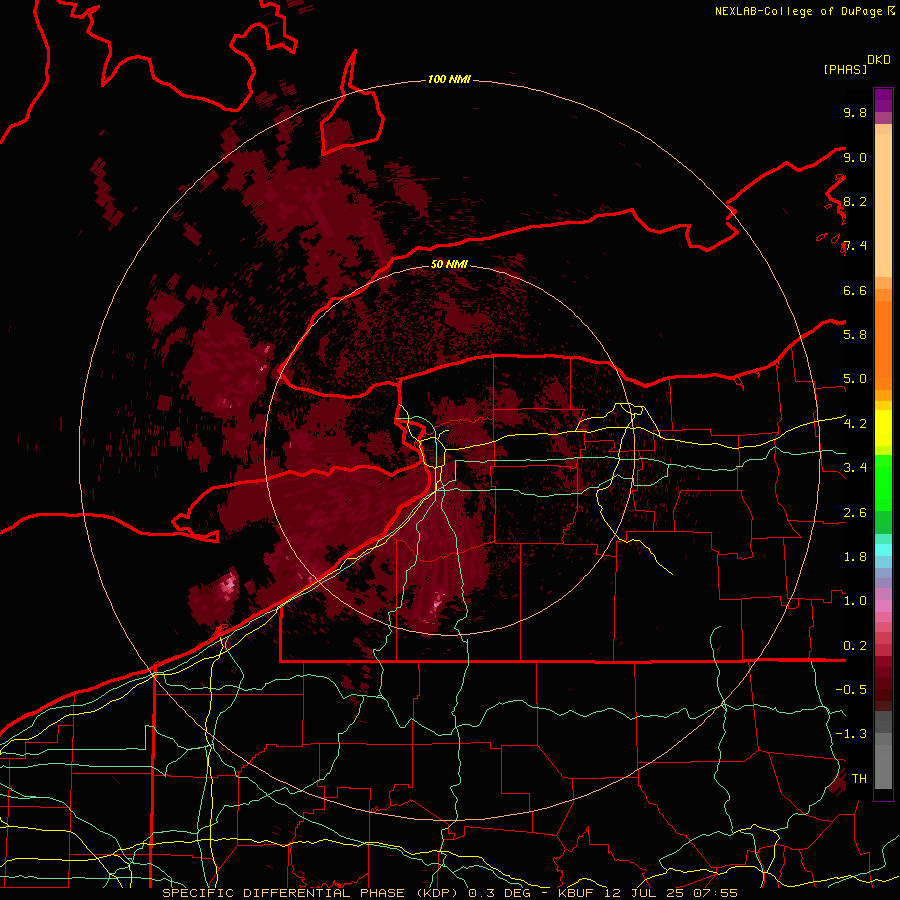Click the 100 NMI range ring label
Viewport: 900px width, 900px height.
coord(449,79)
